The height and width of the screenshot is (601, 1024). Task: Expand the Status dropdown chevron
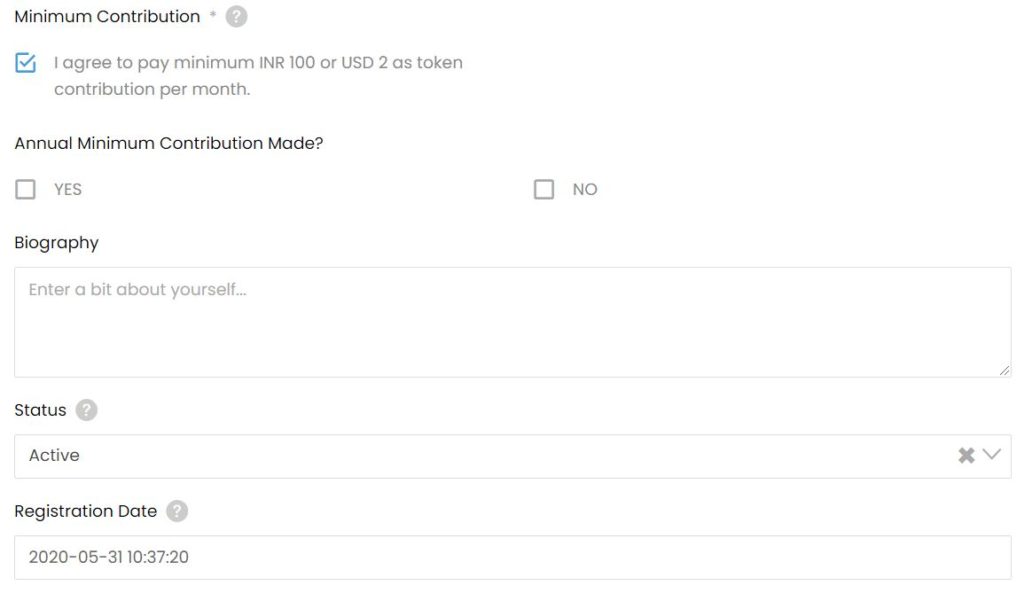tap(991, 455)
